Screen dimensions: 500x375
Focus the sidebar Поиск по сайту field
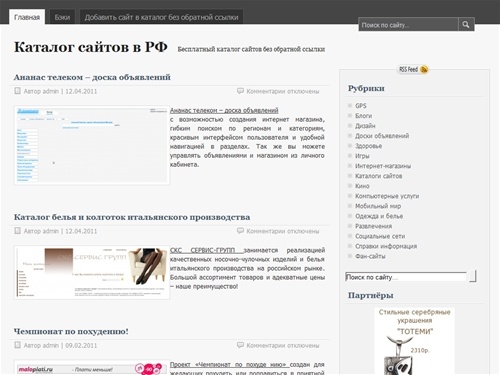pos(406,277)
